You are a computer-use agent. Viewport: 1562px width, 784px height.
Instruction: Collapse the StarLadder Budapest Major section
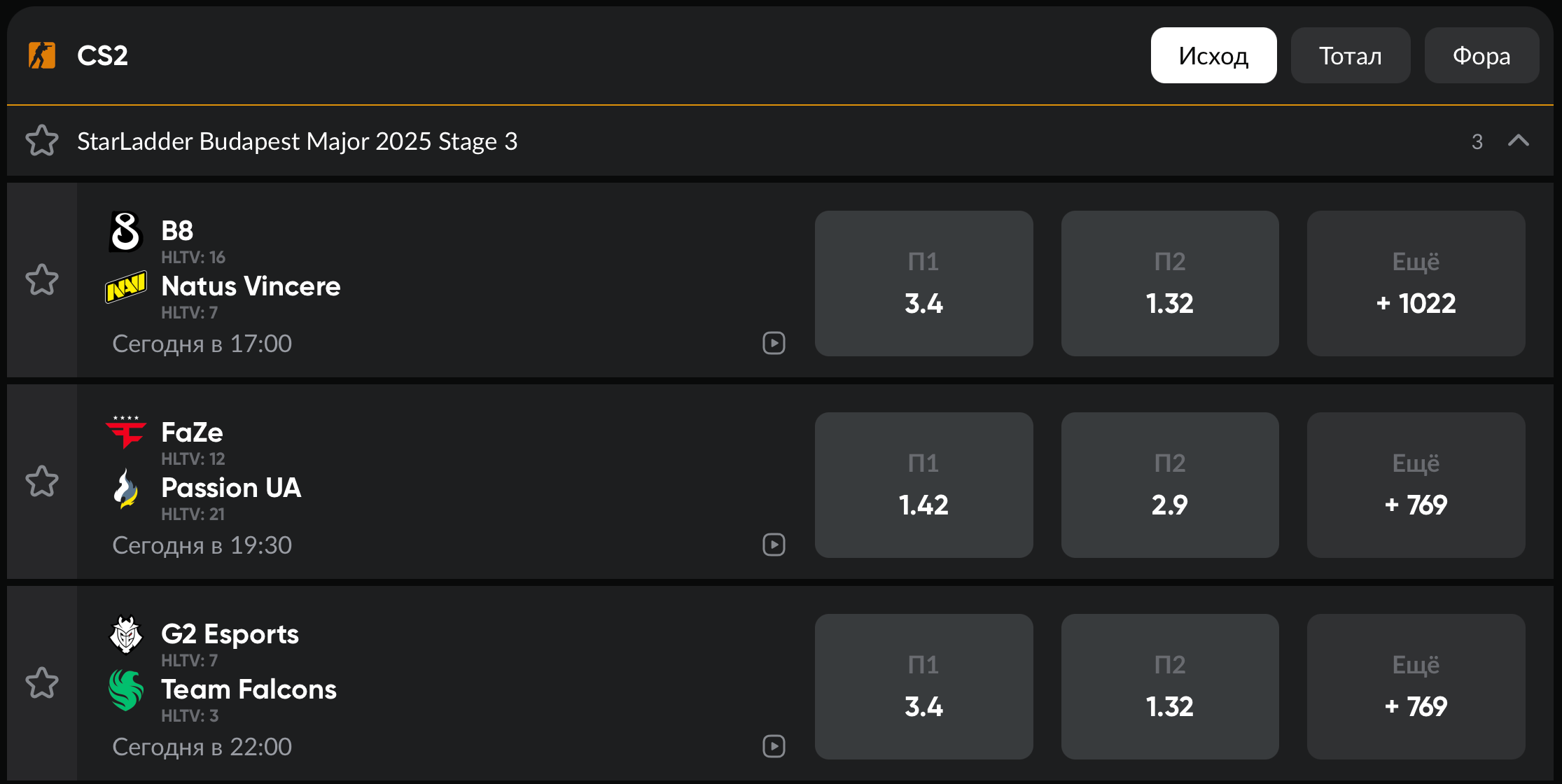pyautogui.click(x=1518, y=141)
